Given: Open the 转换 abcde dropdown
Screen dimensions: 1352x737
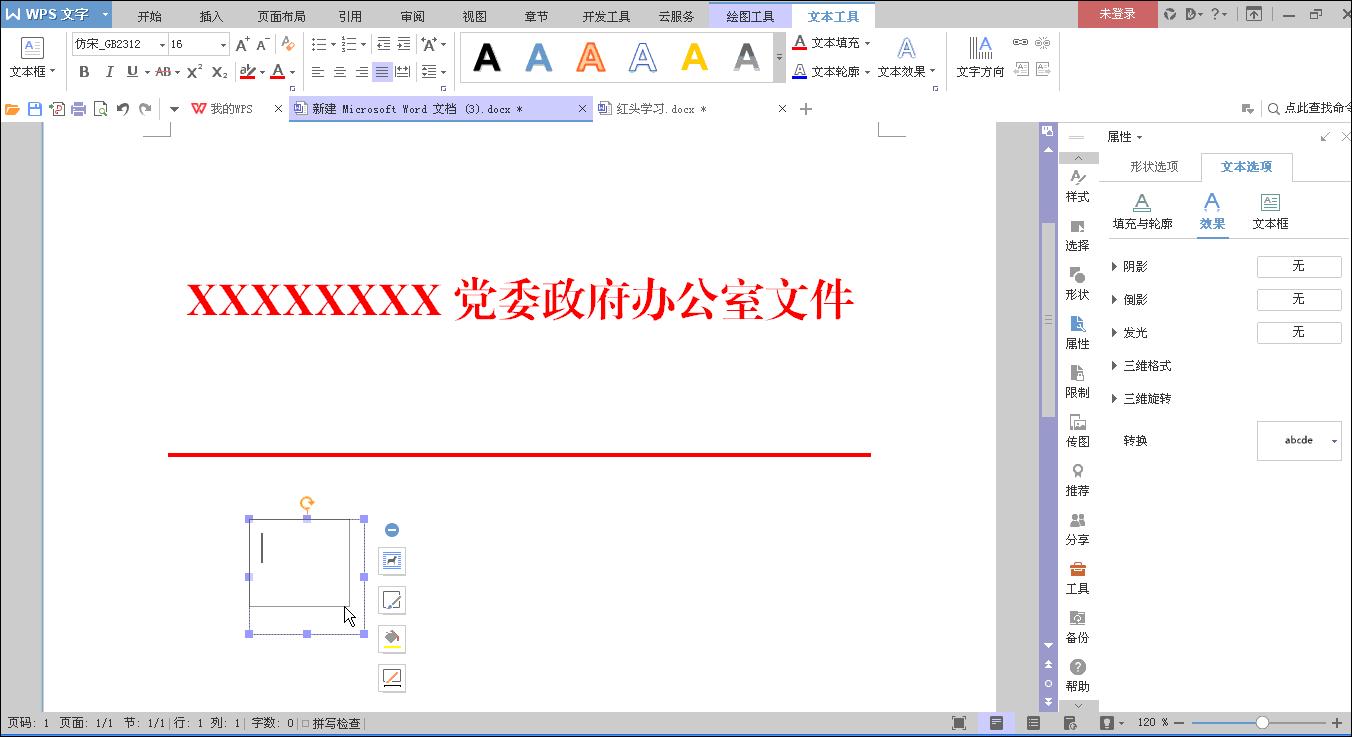Looking at the screenshot, I should pyautogui.click(x=1299, y=440).
